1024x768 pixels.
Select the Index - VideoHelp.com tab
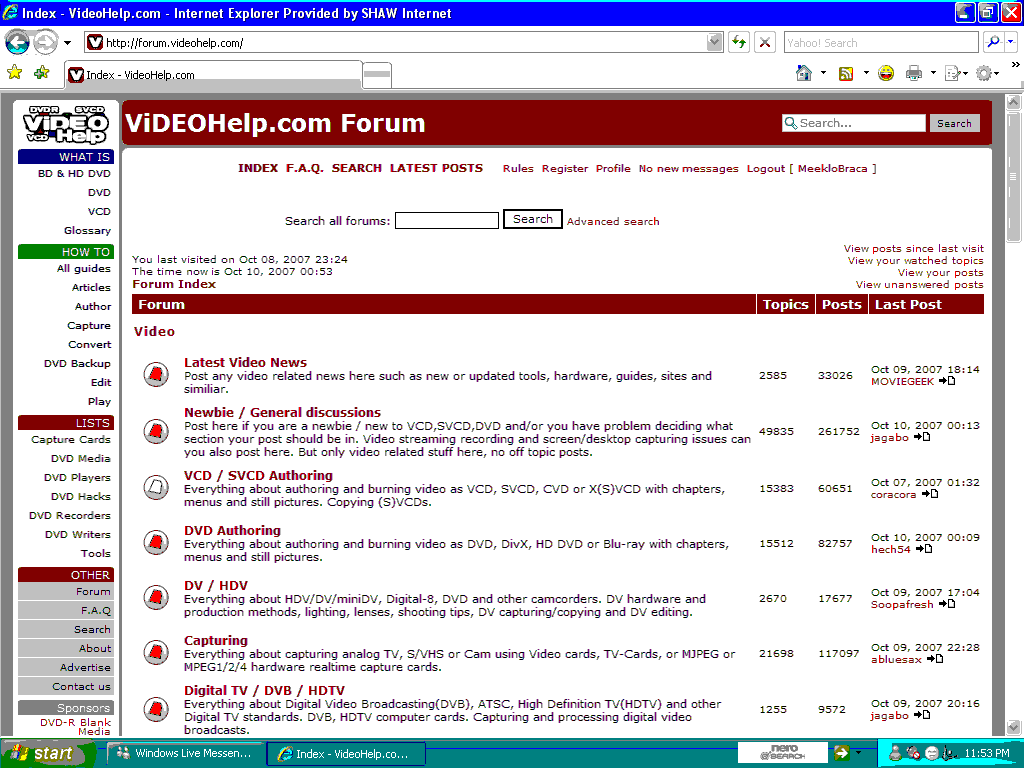pos(213,74)
